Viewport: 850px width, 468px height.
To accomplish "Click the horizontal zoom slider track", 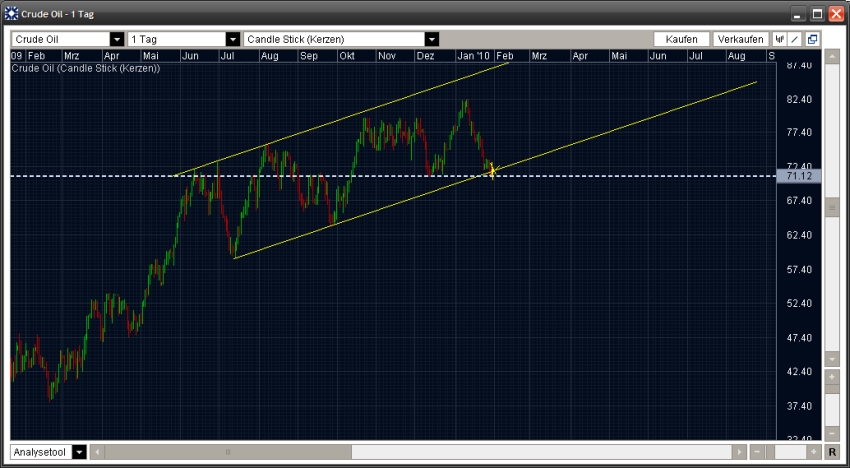I will (x=785, y=452).
